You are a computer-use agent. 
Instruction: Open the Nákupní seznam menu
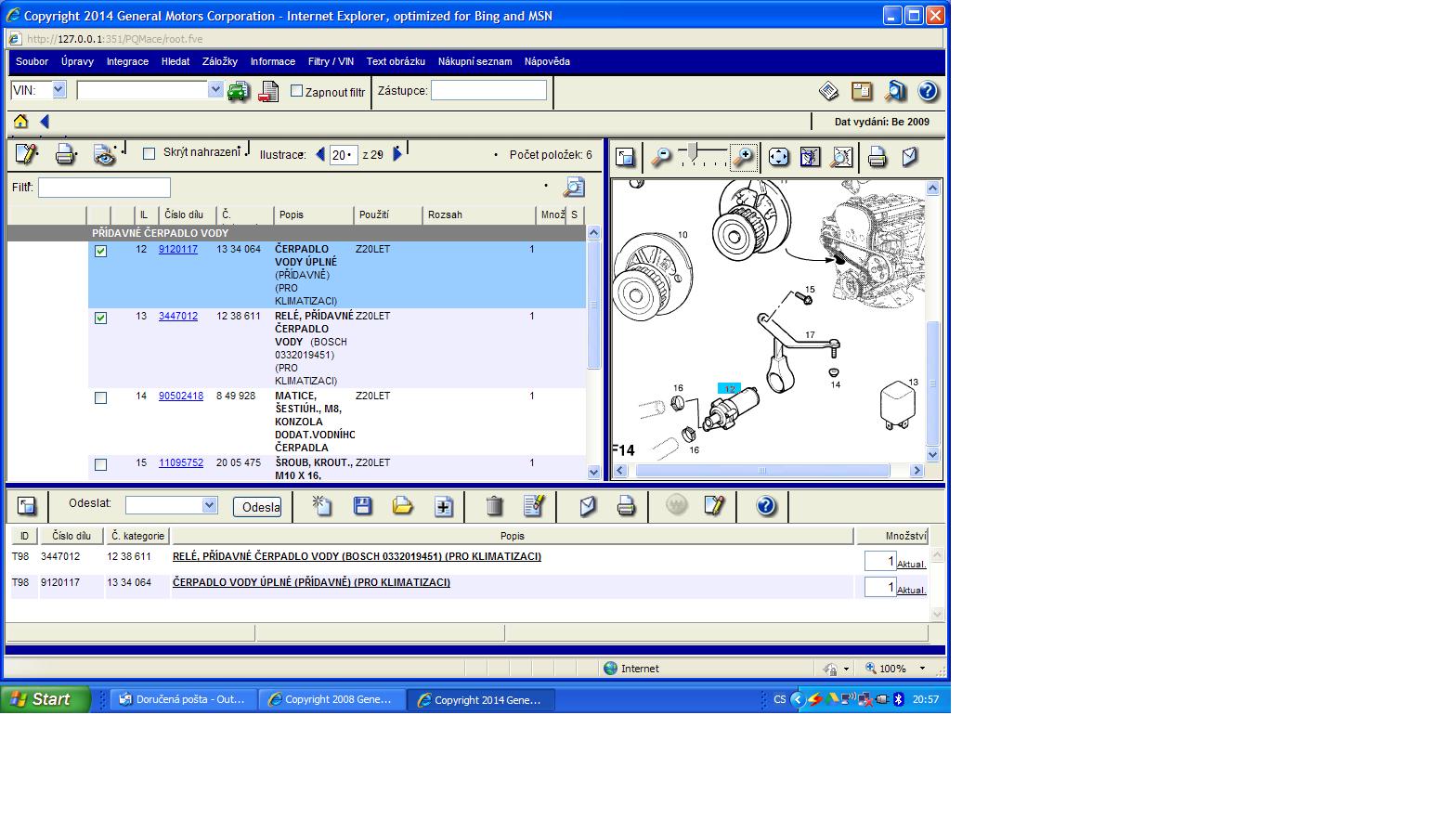474,61
